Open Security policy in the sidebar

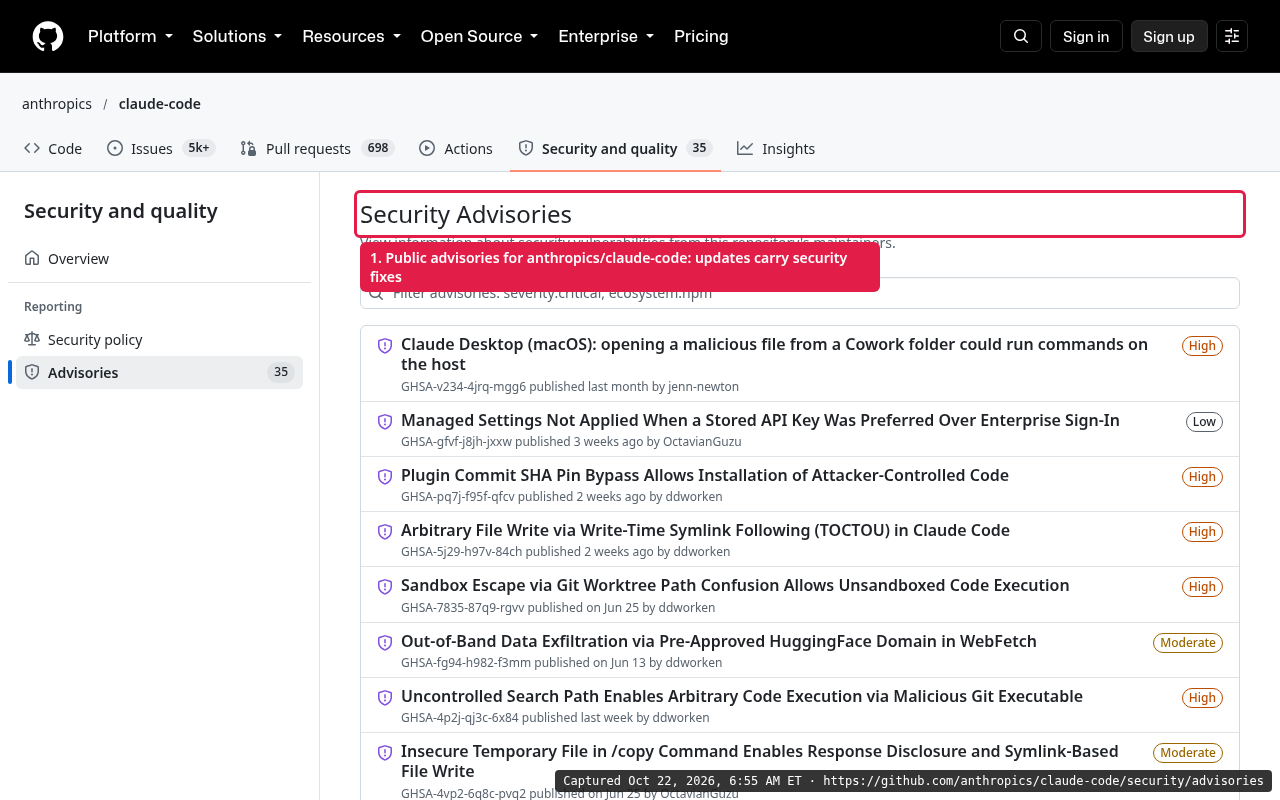point(160,340)
